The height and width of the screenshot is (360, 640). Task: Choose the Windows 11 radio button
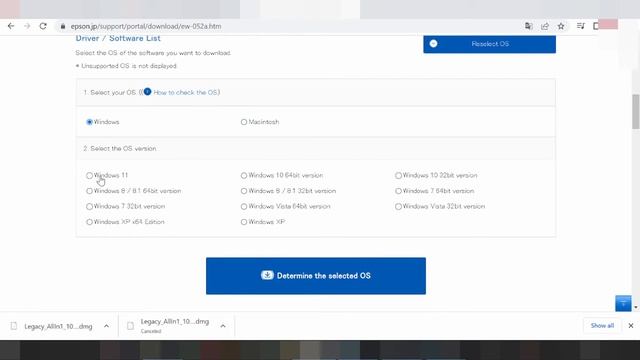click(x=89, y=176)
